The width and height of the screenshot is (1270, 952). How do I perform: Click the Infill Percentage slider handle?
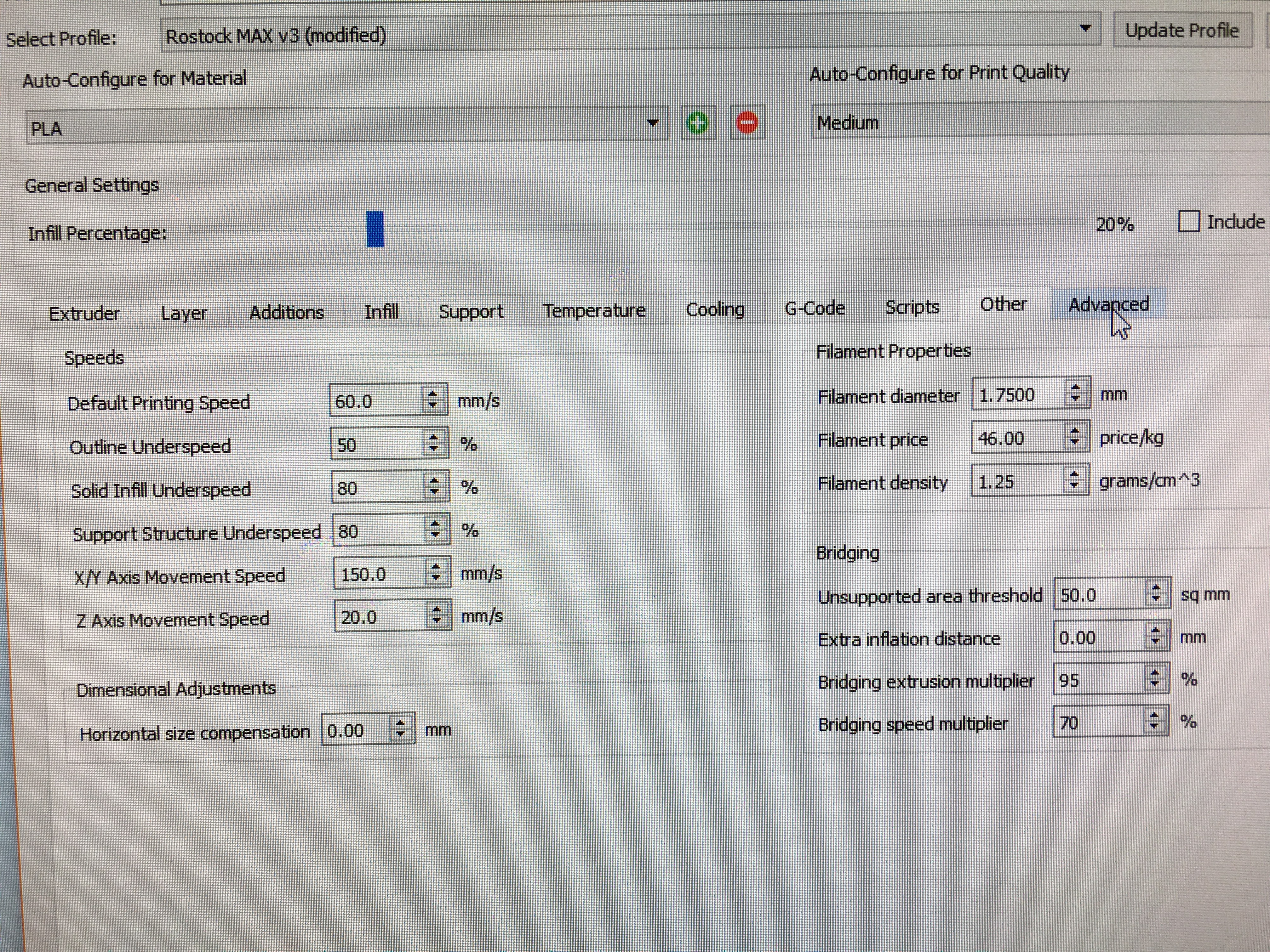click(x=375, y=229)
